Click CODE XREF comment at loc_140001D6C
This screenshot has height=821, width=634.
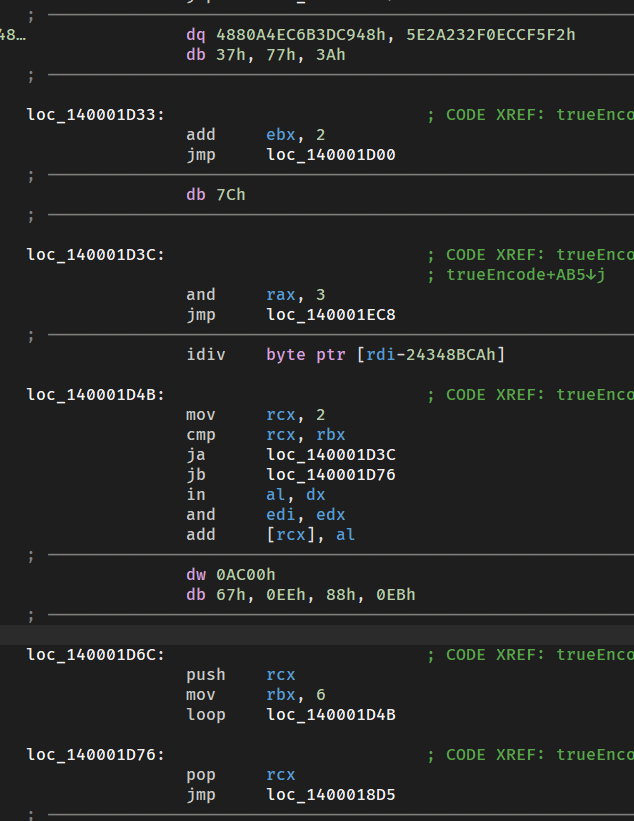pos(530,654)
